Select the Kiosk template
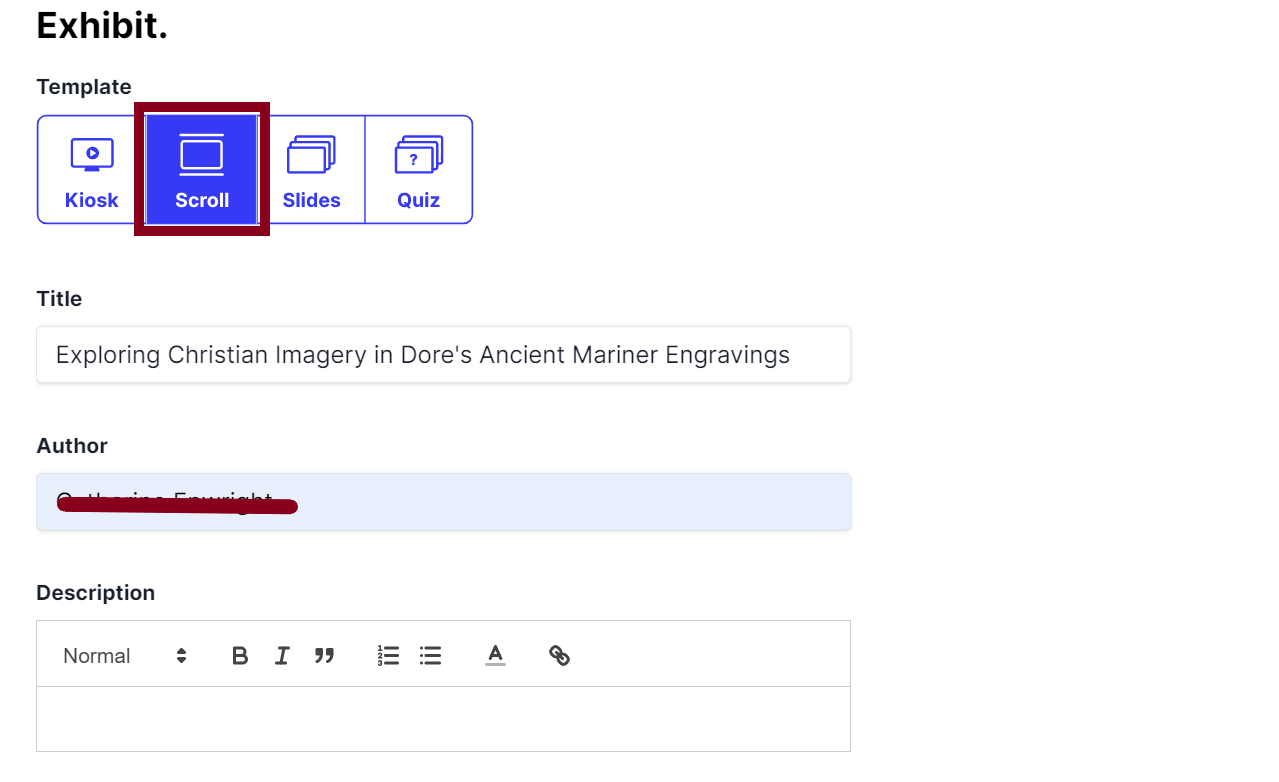Screen dimensions: 1279x782 coord(92,170)
